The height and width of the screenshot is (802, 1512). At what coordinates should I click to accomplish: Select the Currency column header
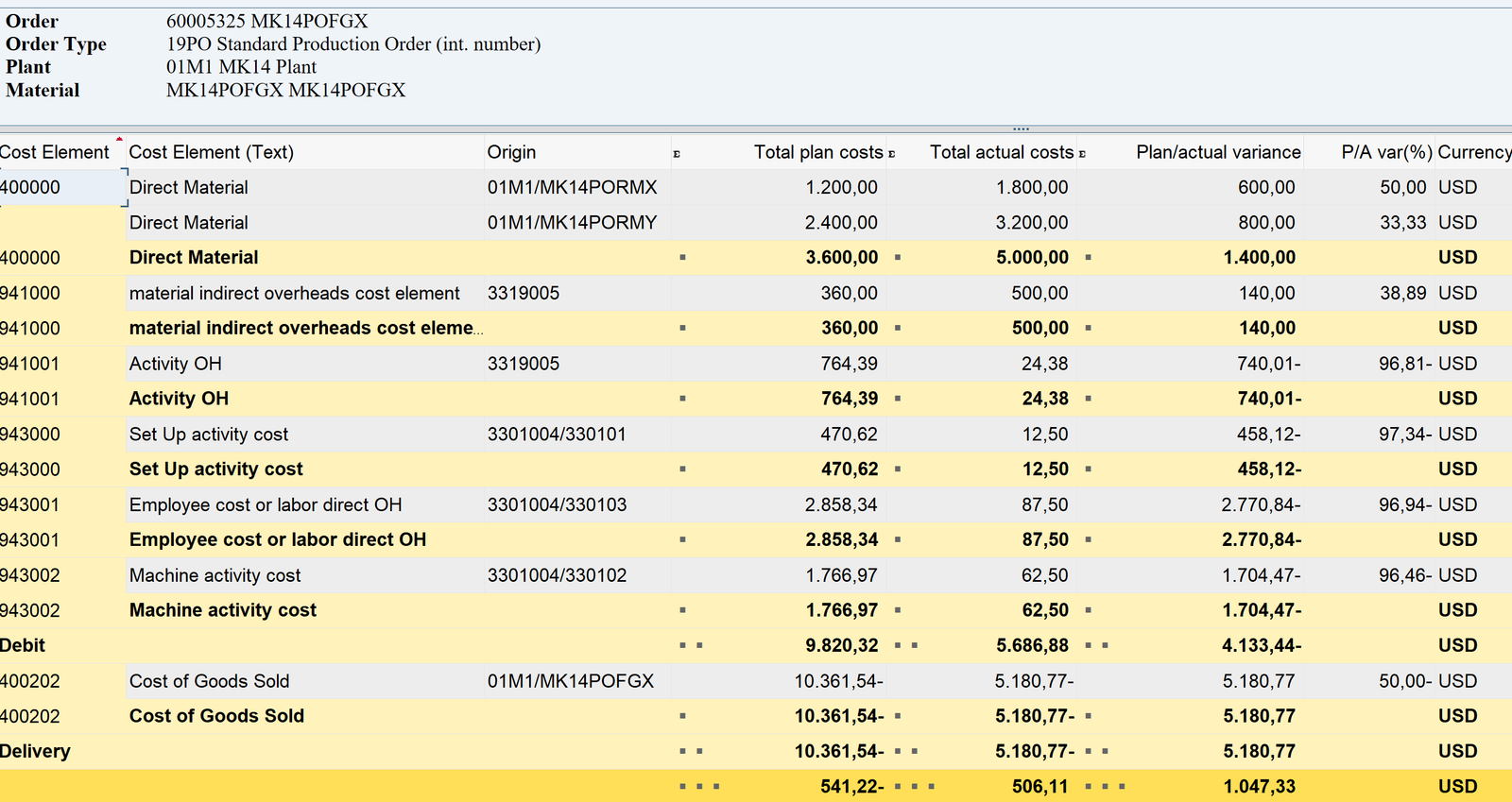tap(1473, 152)
